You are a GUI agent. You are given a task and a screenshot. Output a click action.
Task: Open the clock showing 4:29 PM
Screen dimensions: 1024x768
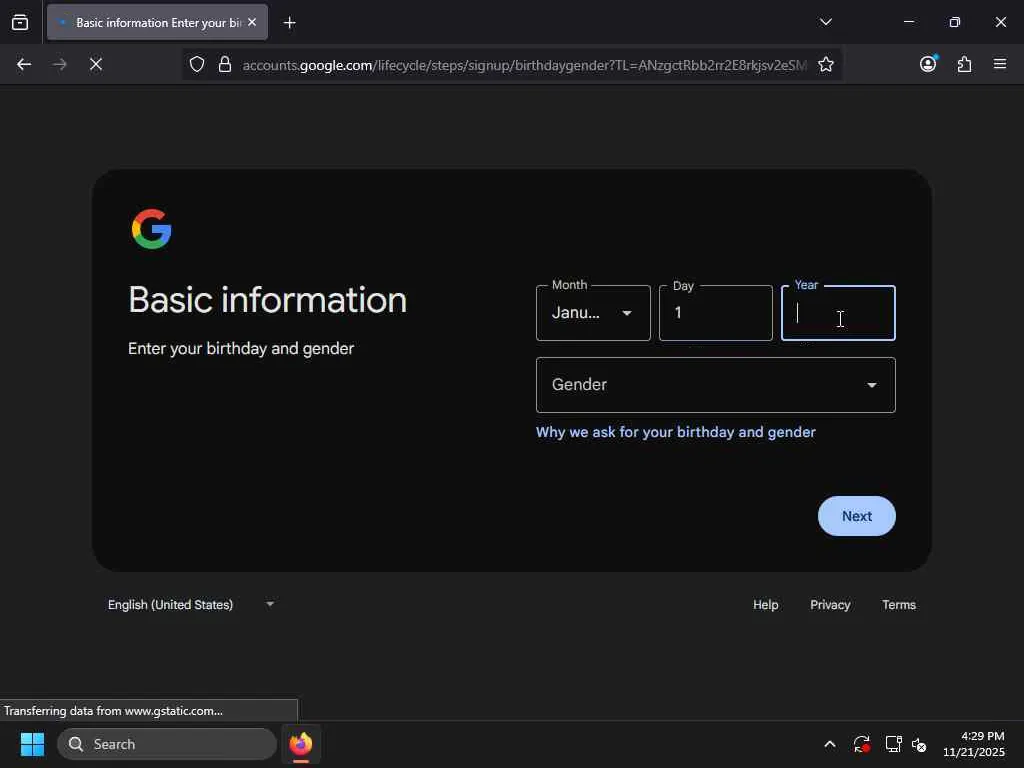(974, 744)
